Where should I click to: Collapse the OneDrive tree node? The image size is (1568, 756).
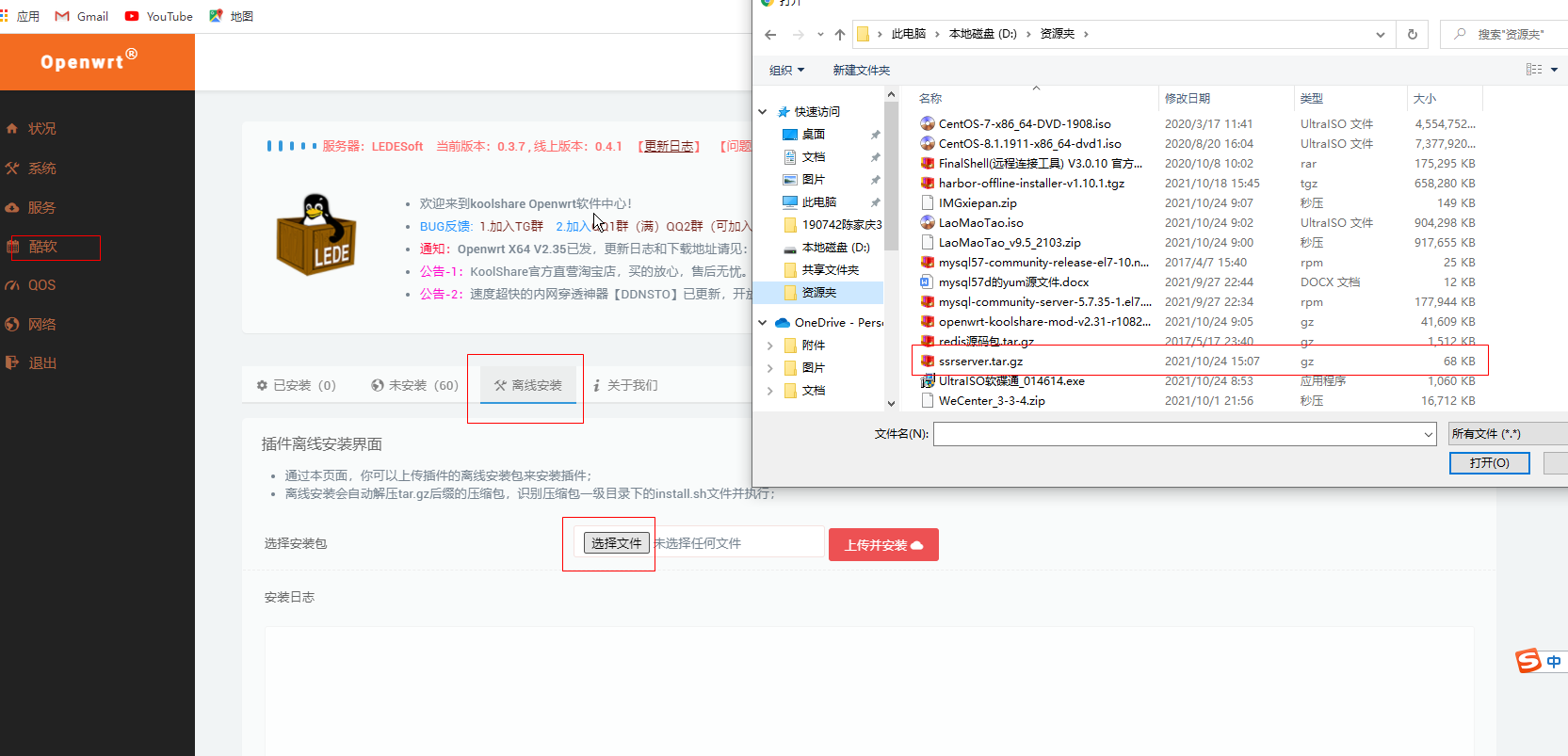[x=763, y=323]
